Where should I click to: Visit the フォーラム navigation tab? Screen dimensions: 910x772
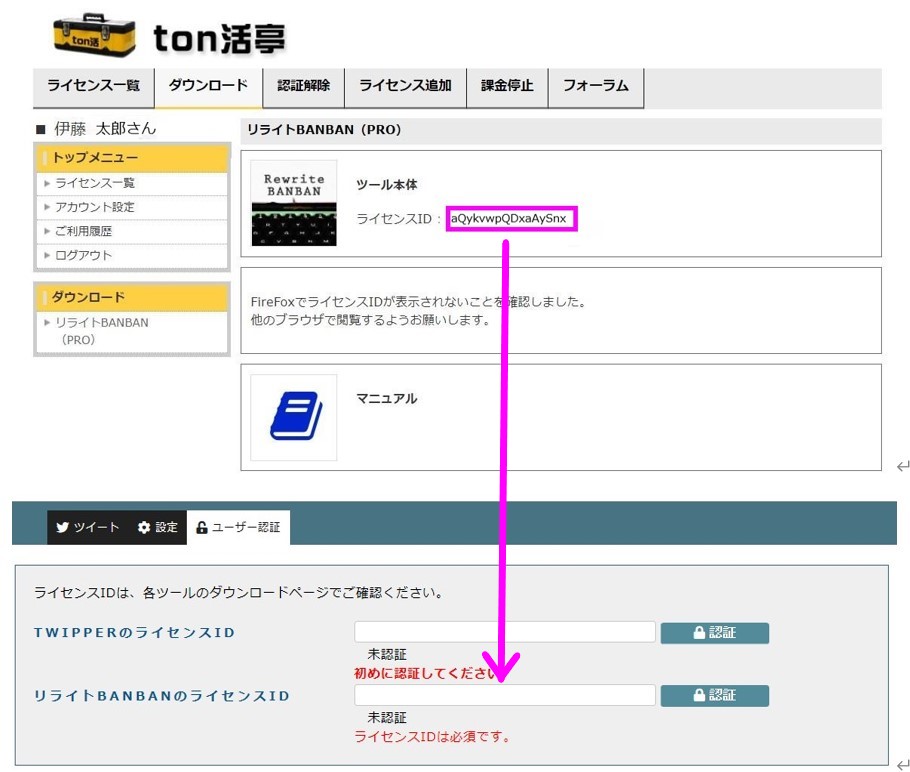coord(595,86)
